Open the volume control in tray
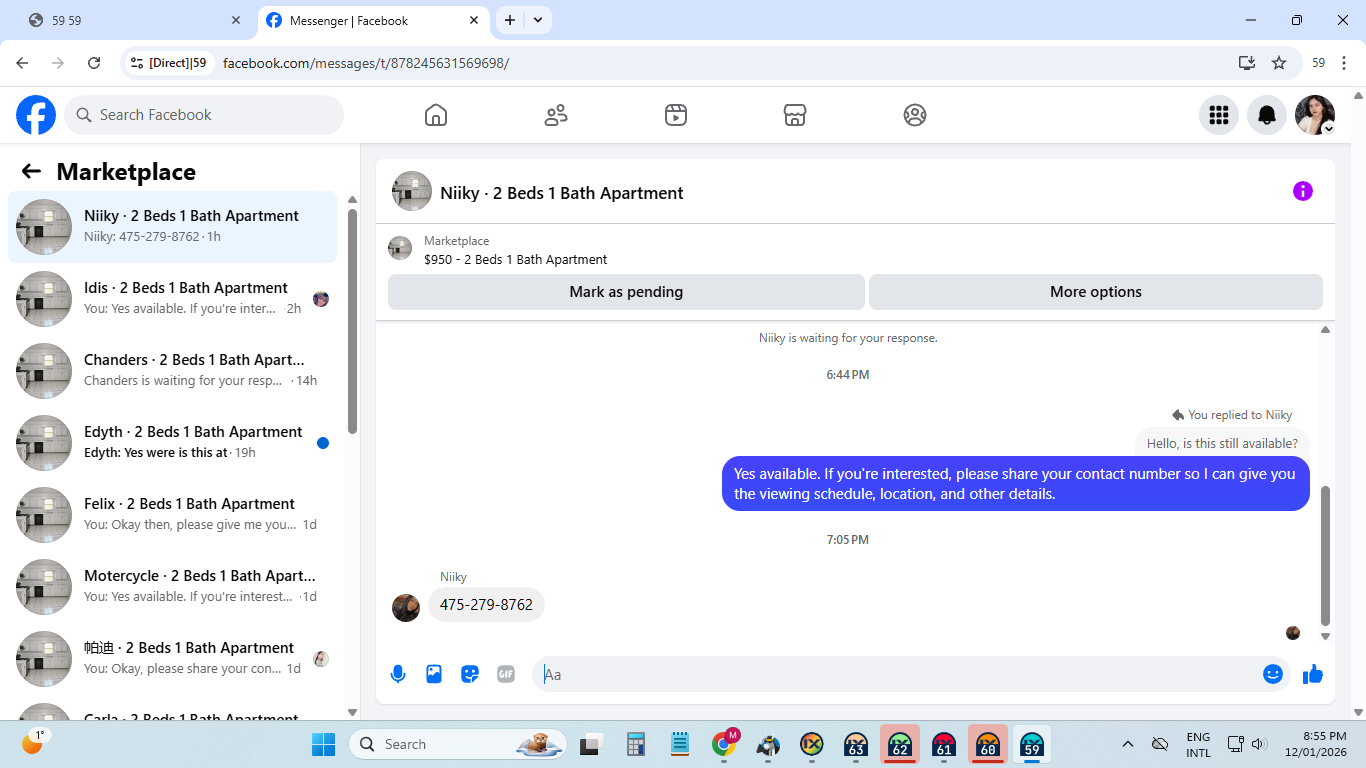 (x=1259, y=744)
